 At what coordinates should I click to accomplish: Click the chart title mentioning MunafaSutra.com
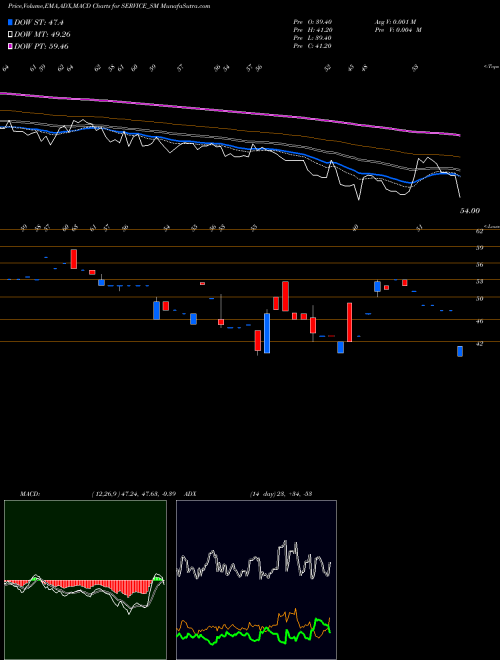coord(109,6)
